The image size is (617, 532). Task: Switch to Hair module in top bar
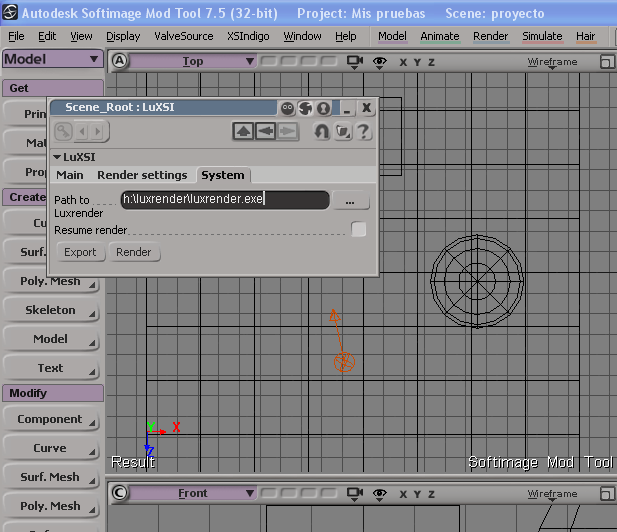pyautogui.click(x=586, y=36)
